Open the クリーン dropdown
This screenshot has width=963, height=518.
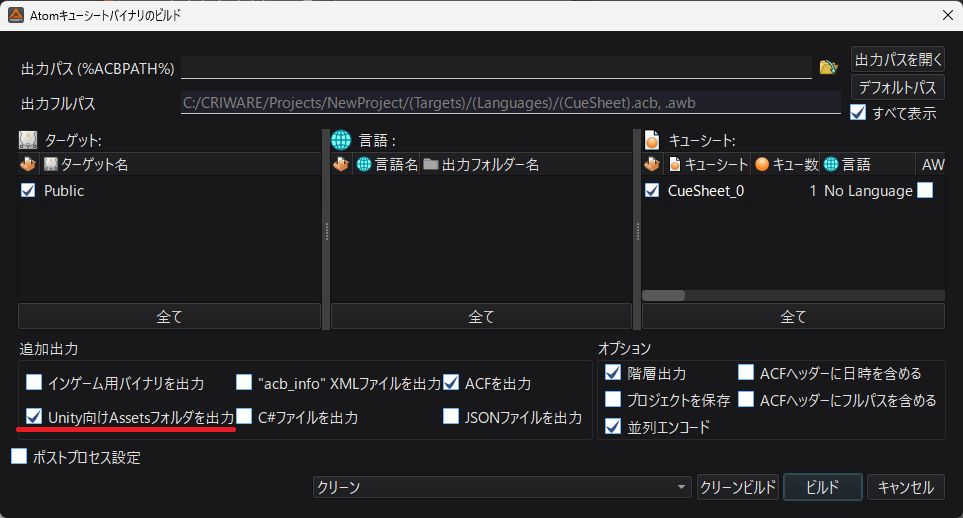[x=502, y=487]
